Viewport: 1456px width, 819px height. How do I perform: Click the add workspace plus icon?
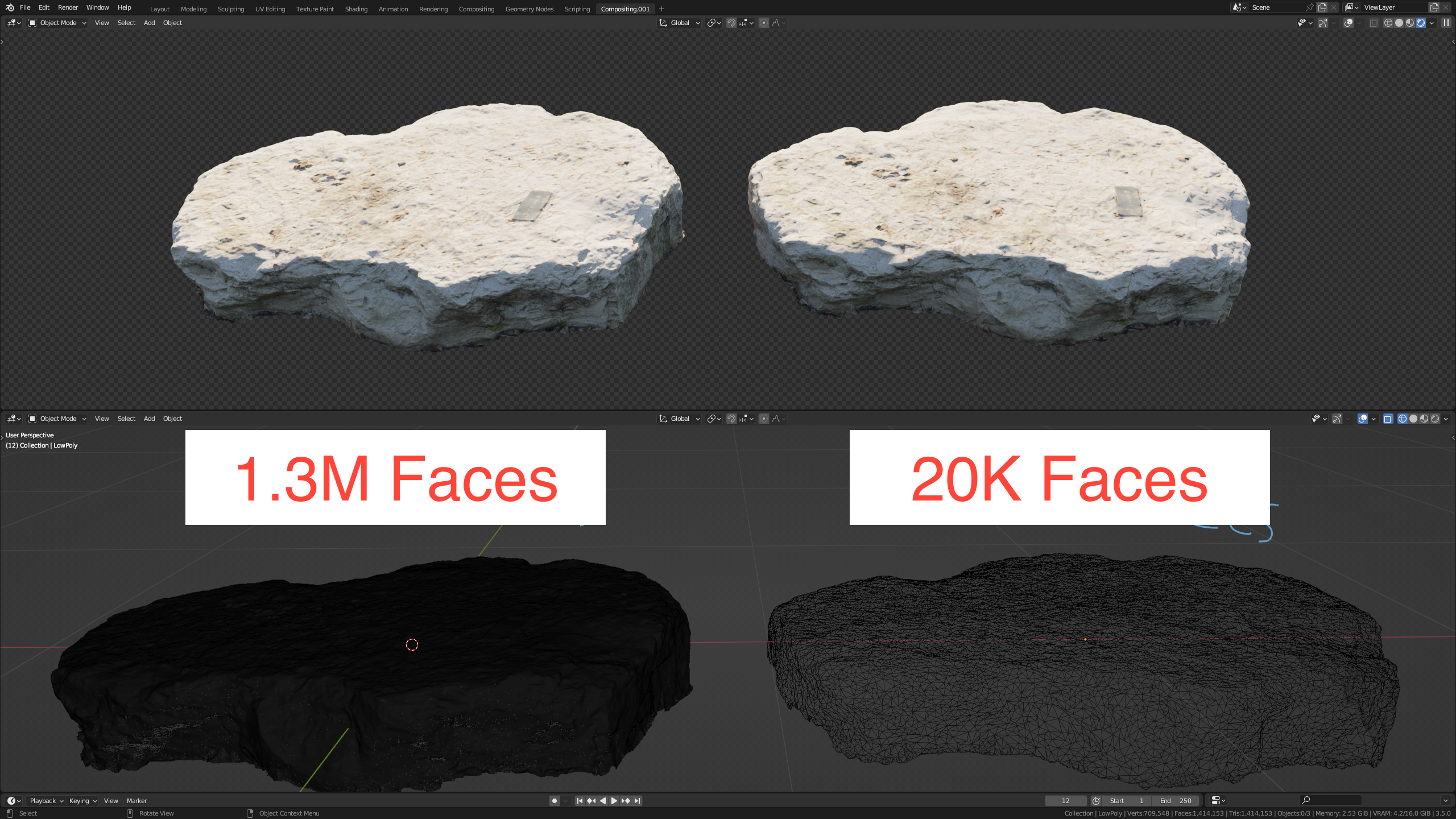[661, 9]
